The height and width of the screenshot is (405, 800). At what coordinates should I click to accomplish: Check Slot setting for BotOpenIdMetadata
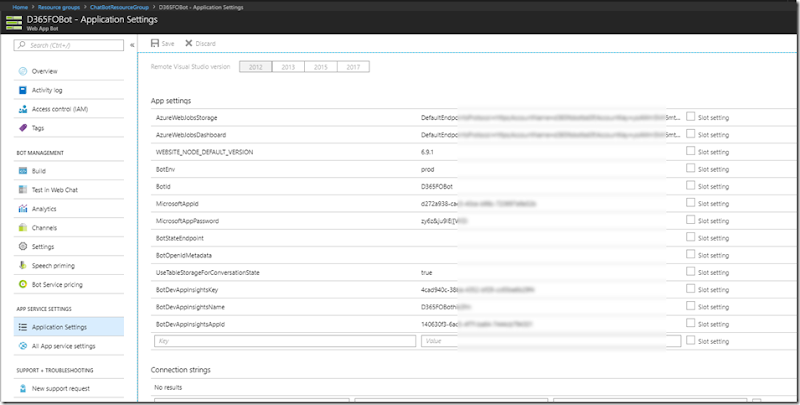tap(690, 255)
